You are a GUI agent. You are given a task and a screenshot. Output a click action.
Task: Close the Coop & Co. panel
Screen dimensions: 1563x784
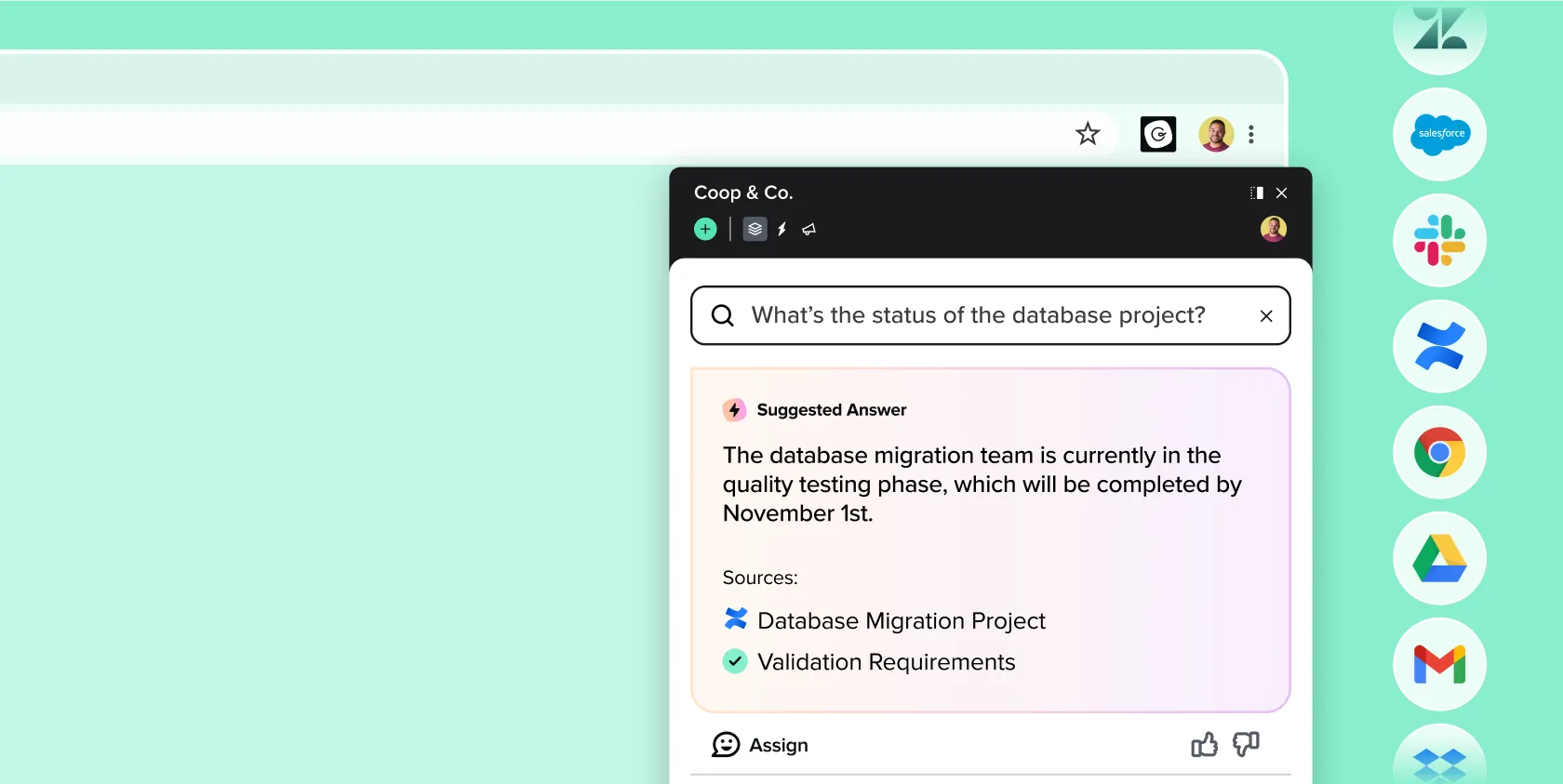tap(1282, 193)
